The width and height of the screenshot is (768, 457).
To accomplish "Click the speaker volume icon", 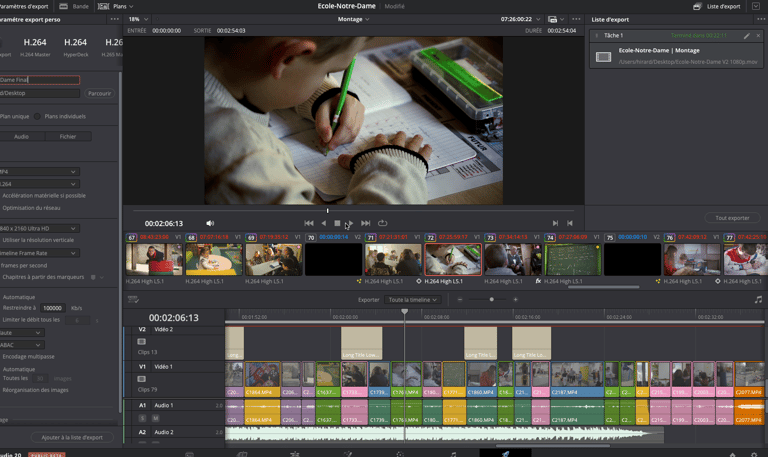I will pos(210,223).
